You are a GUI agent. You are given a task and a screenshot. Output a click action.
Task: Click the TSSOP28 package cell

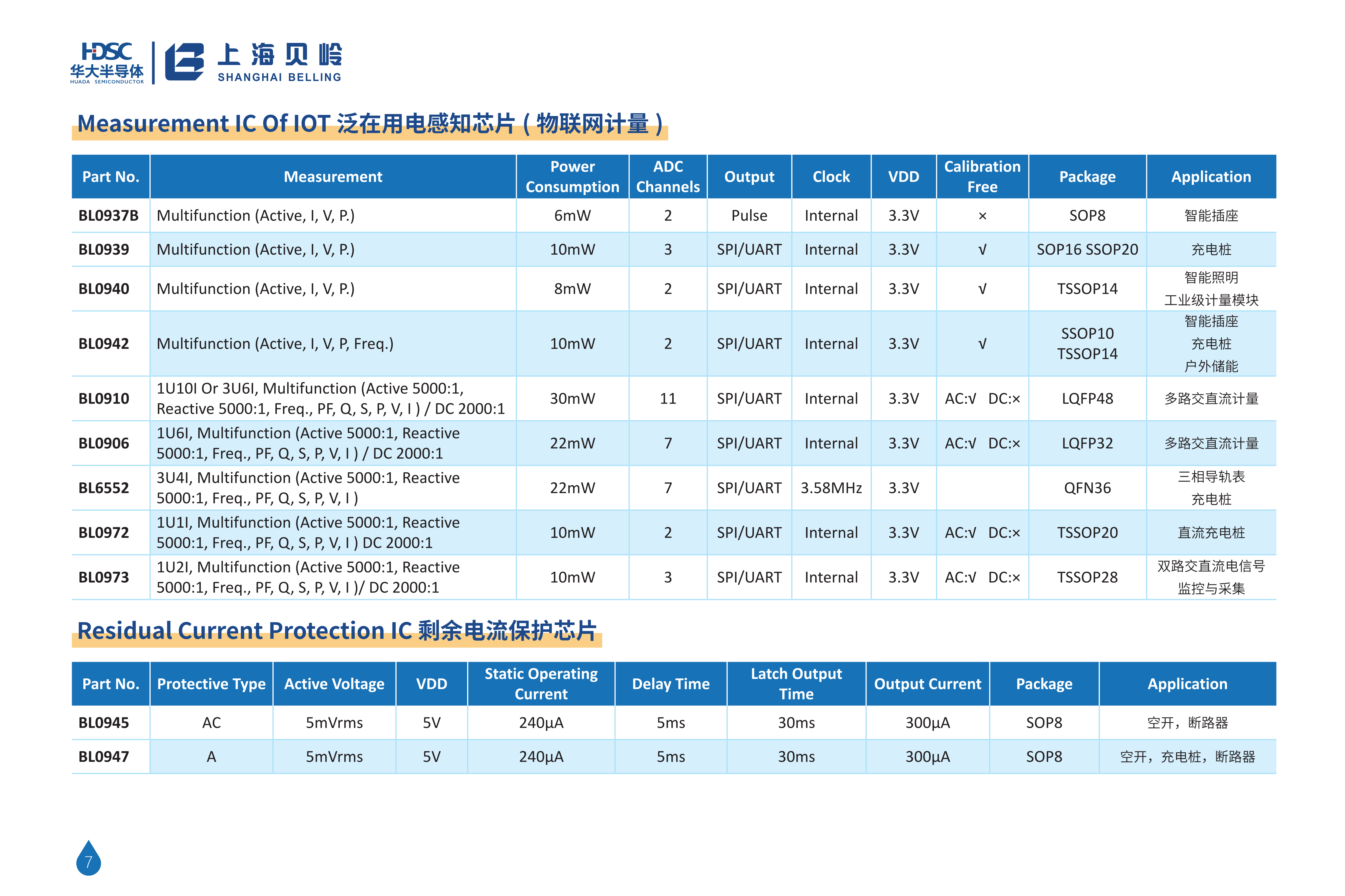coord(1087,577)
